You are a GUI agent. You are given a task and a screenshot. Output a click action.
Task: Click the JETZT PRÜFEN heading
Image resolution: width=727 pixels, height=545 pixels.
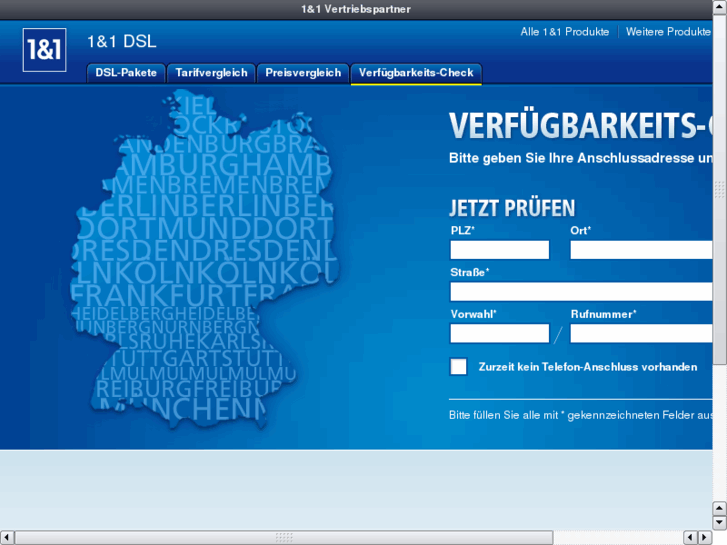pyautogui.click(x=512, y=208)
